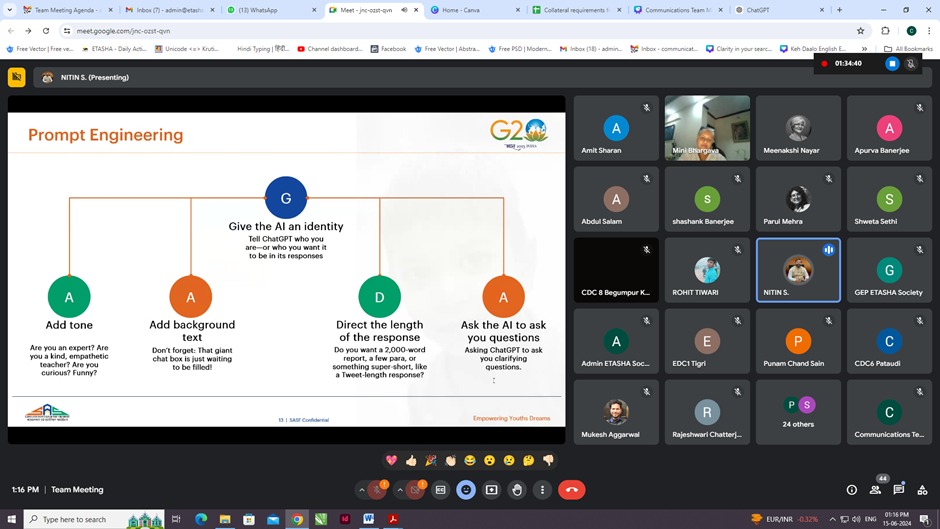Click the mute icon in recording widget
The image size is (940, 529).
[911, 64]
